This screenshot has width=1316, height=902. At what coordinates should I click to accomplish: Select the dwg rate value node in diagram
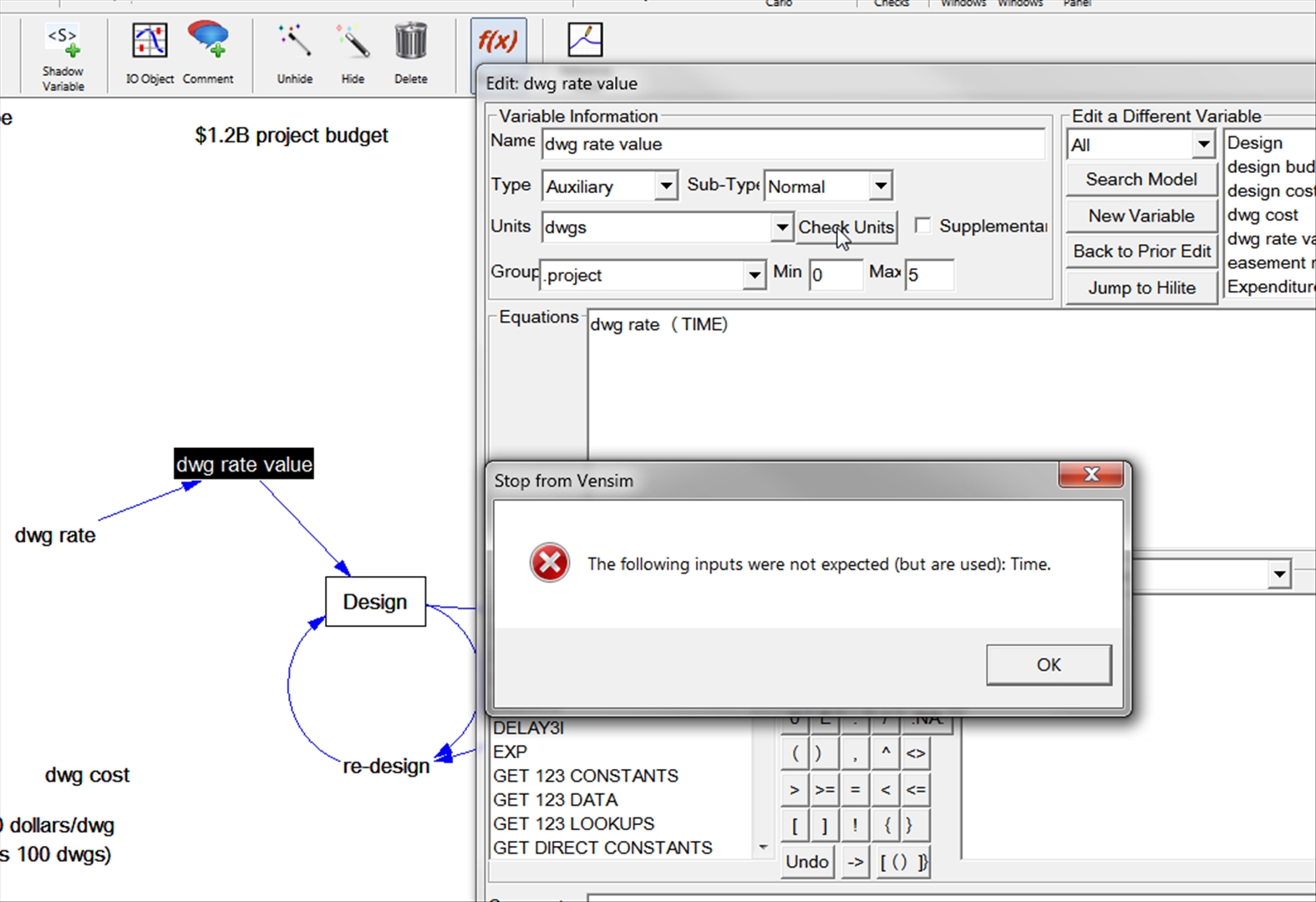(244, 464)
